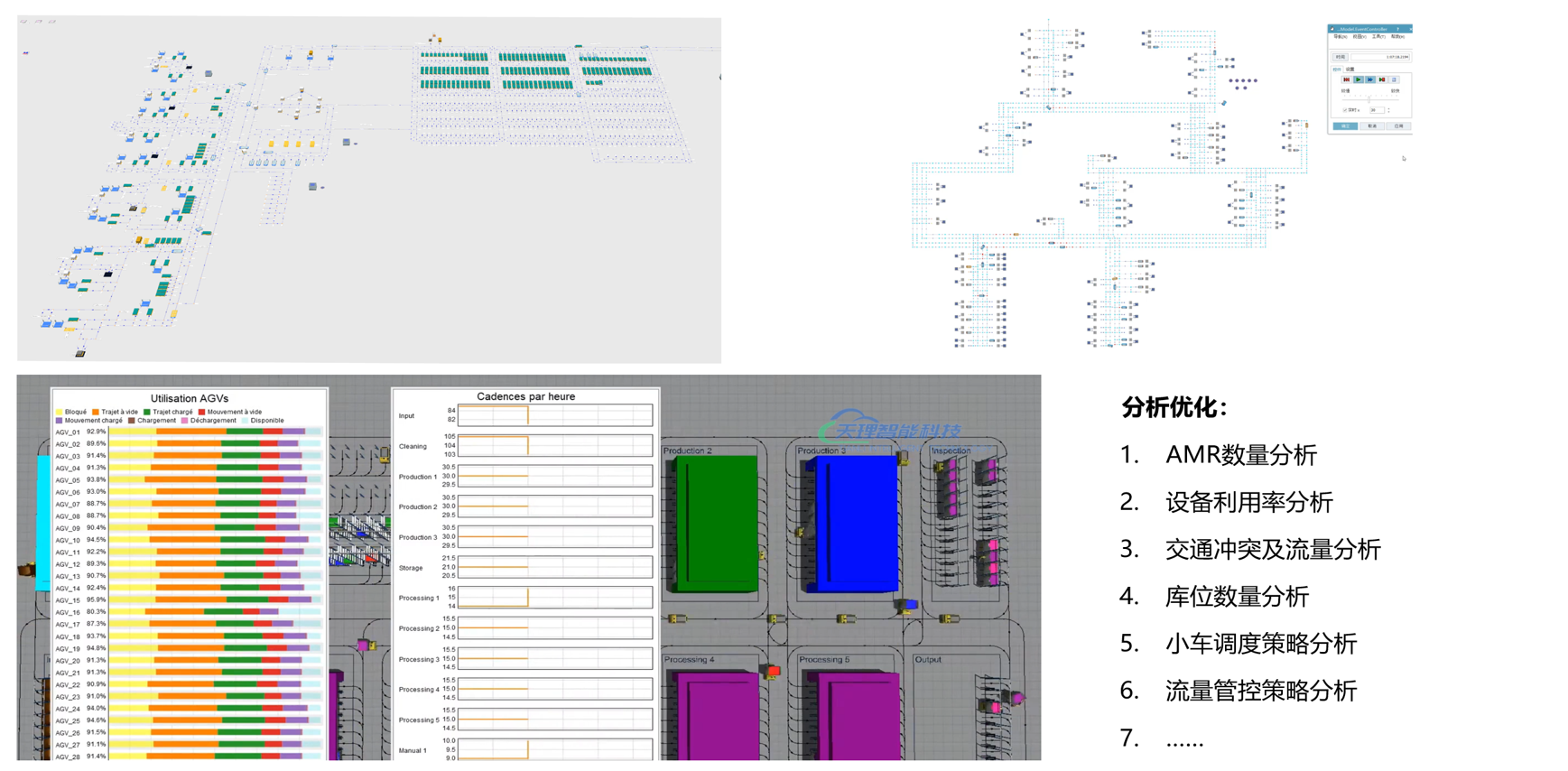Select the green Production 2 block
This screenshot has width=1568, height=771.
(717, 524)
